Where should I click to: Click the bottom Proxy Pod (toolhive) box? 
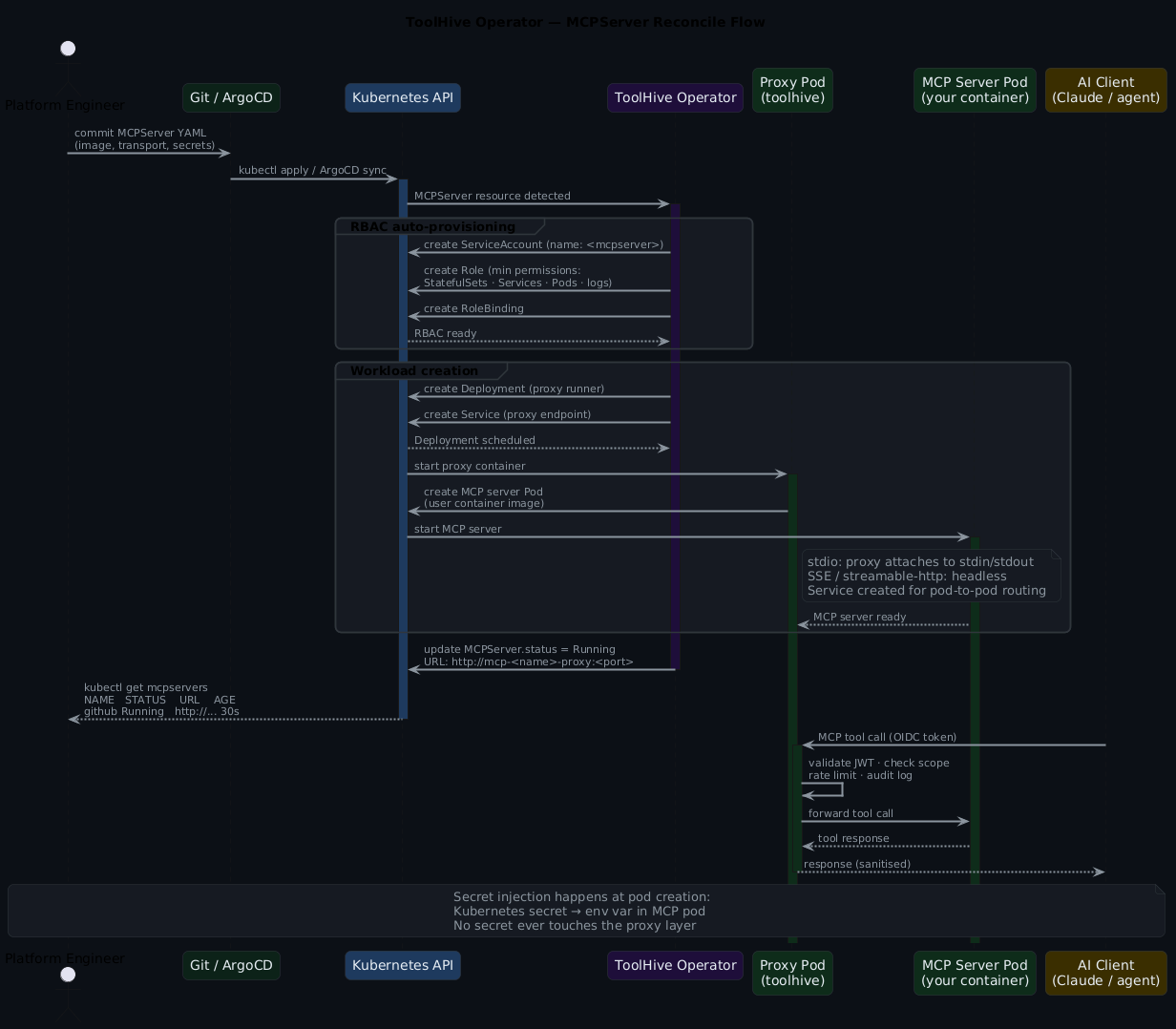(x=792, y=973)
